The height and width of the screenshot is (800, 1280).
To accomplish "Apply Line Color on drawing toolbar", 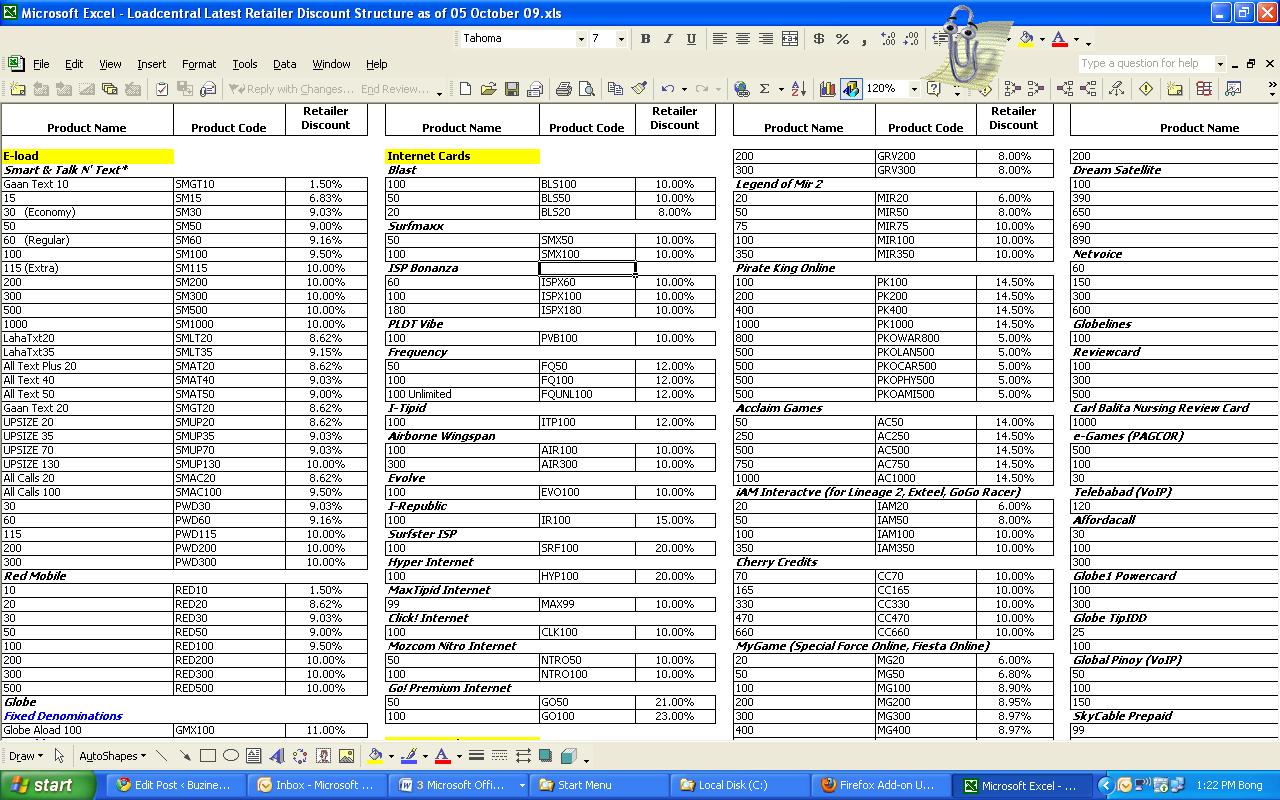I will [x=408, y=756].
